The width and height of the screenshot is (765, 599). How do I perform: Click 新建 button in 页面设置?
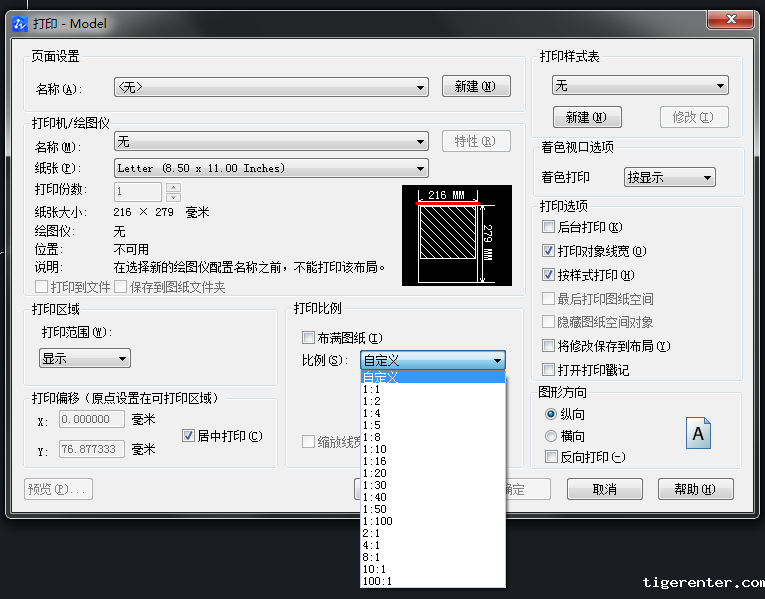[x=476, y=87]
